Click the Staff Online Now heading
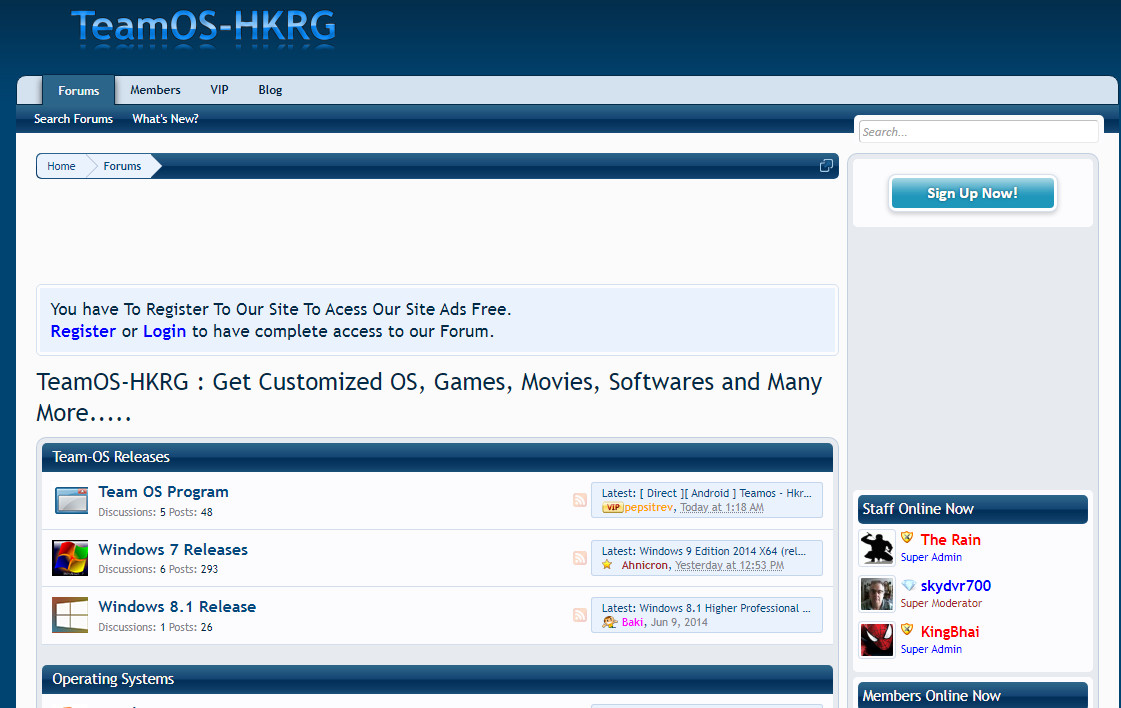 coord(918,509)
